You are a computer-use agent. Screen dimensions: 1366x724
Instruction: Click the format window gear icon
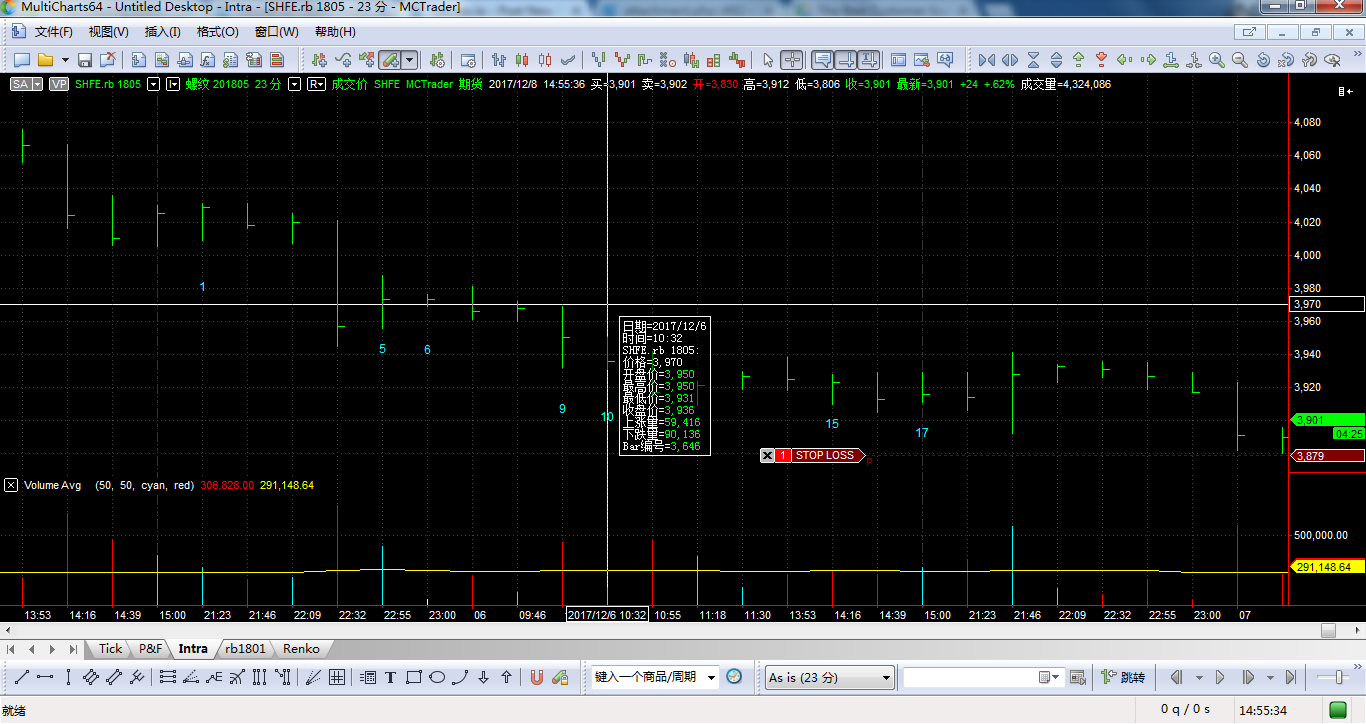point(468,60)
